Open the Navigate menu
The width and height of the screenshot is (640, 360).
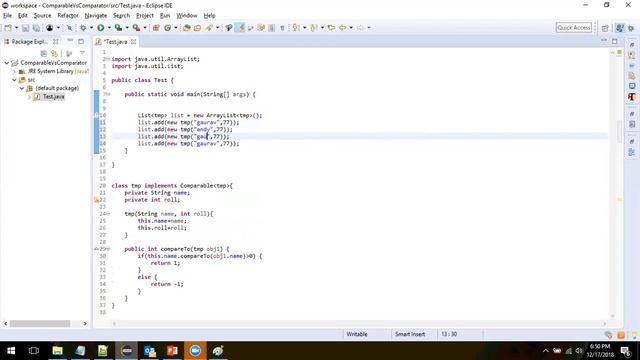(x=96, y=16)
